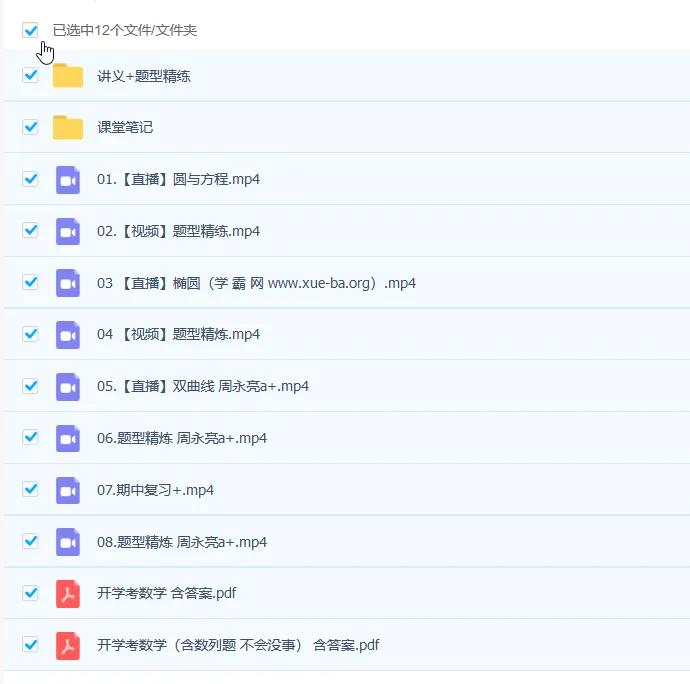Open 07.期中复习+.mp4 file name
690x684 pixels.
(155, 490)
